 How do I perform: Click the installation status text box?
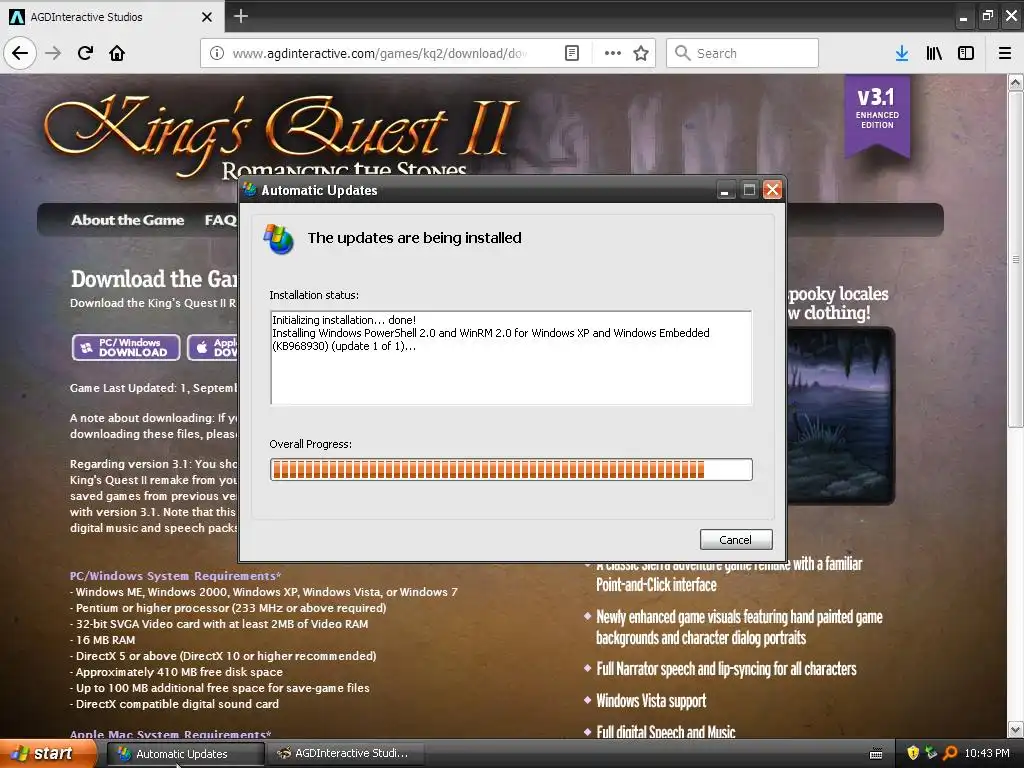pos(511,357)
